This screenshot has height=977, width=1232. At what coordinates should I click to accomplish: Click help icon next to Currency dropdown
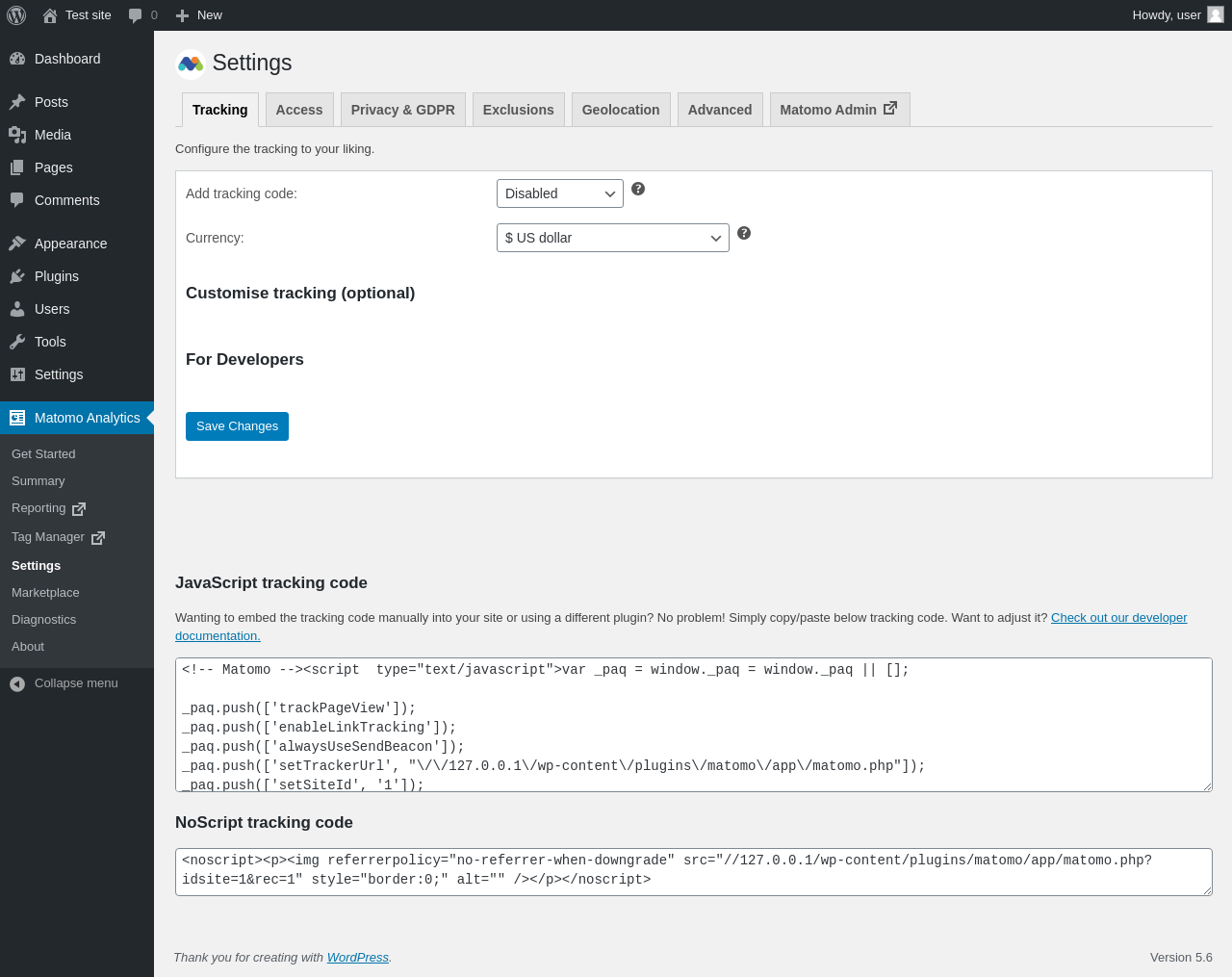point(744,233)
